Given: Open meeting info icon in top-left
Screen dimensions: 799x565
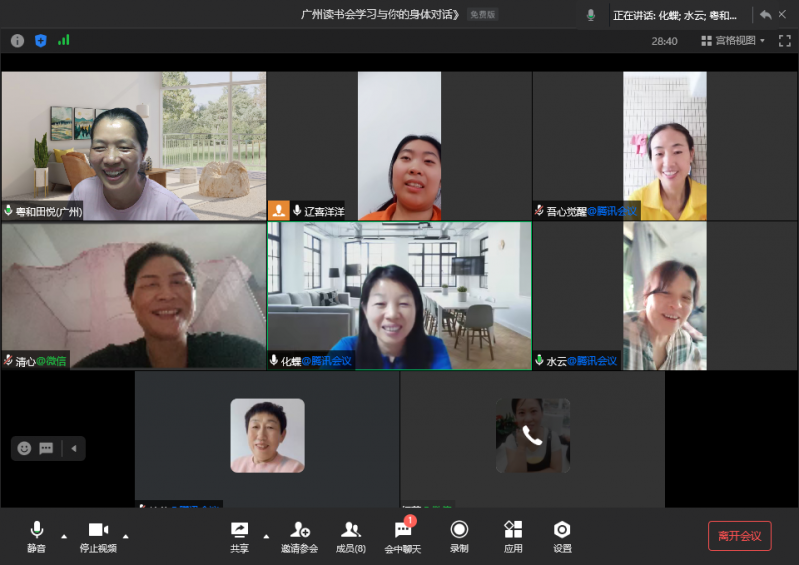Looking at the screenshot, I should tap(17, 41).
